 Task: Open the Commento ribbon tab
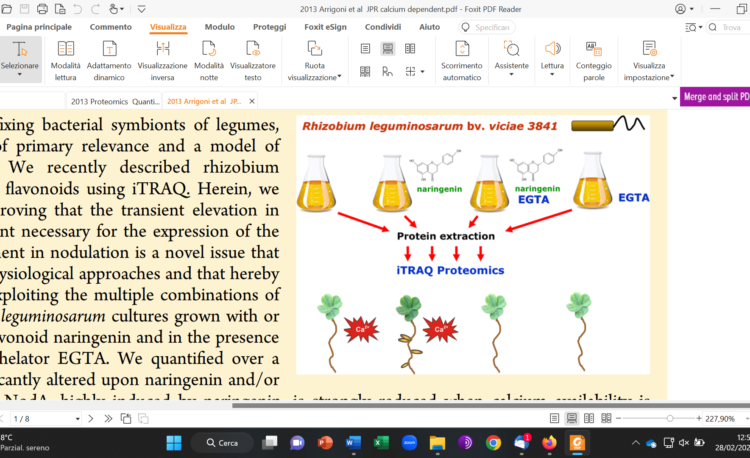[x=110, y=27]
